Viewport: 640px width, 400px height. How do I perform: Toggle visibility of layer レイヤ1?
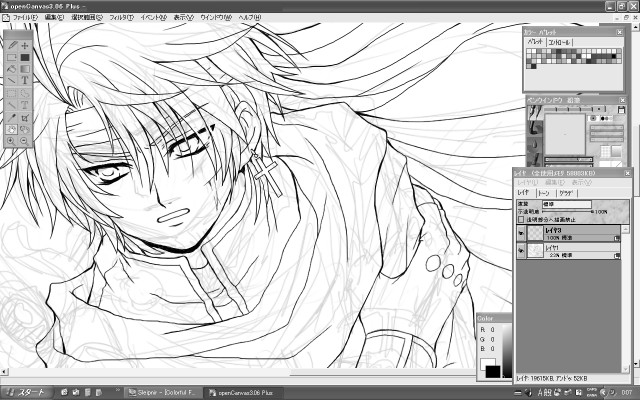(521, 251)
